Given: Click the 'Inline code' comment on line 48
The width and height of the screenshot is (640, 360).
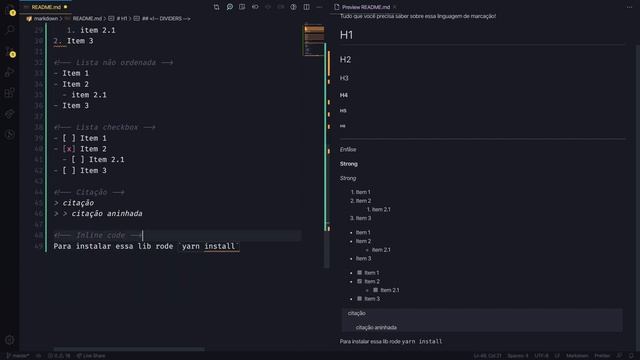Looking at the screenshot, I should [98, 235].
